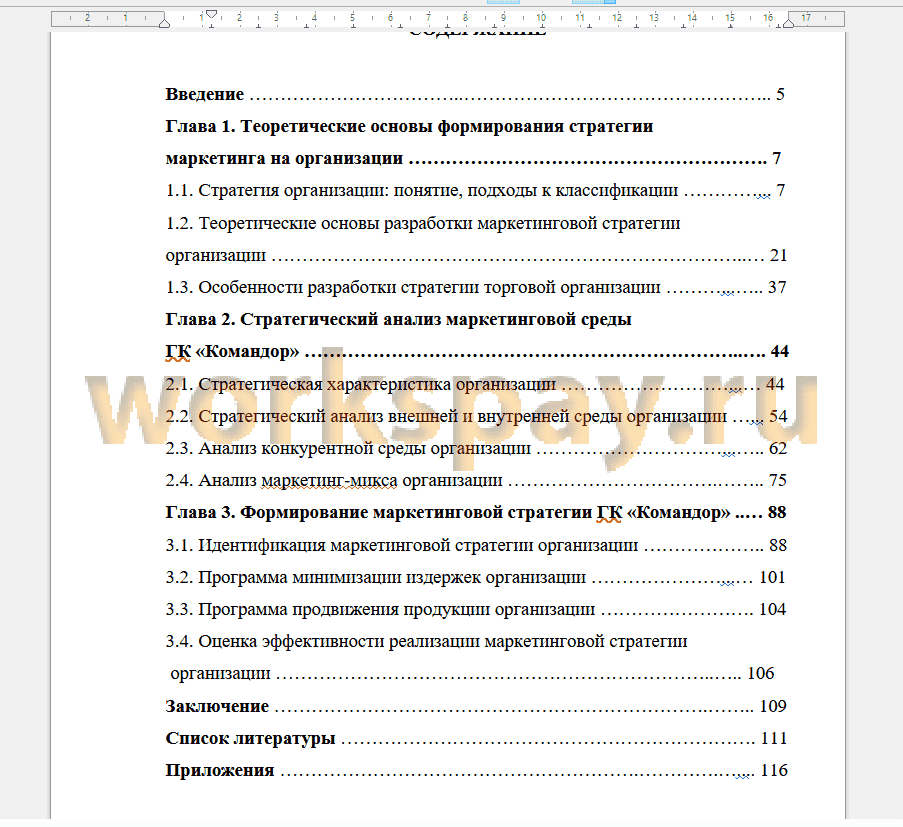Click page number "111"
Screen dimensions: 903x827
pyautogui.click(x=775, y=738)
